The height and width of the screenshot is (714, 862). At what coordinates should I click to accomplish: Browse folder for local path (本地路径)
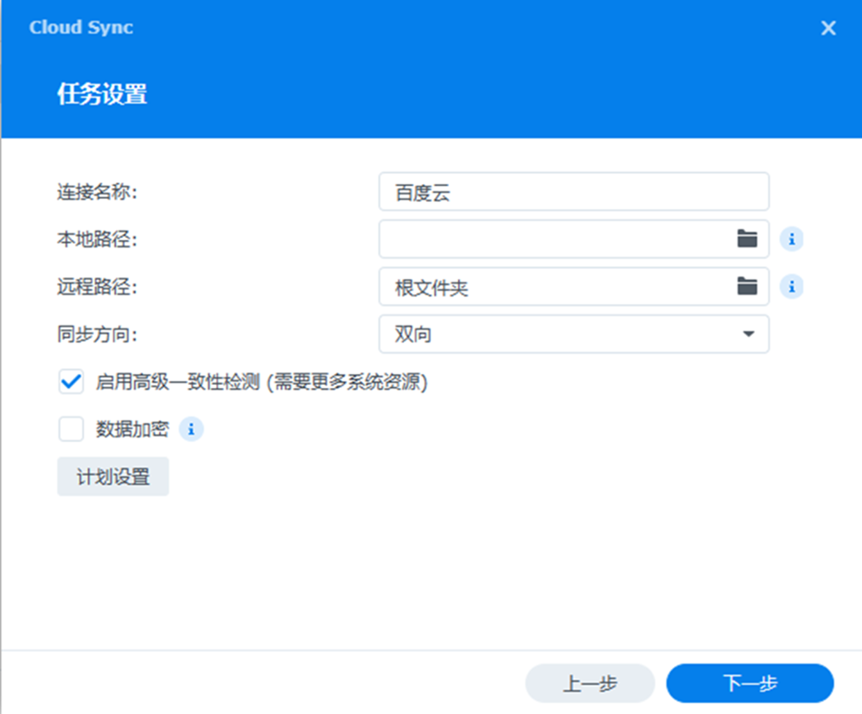point(747,239)
